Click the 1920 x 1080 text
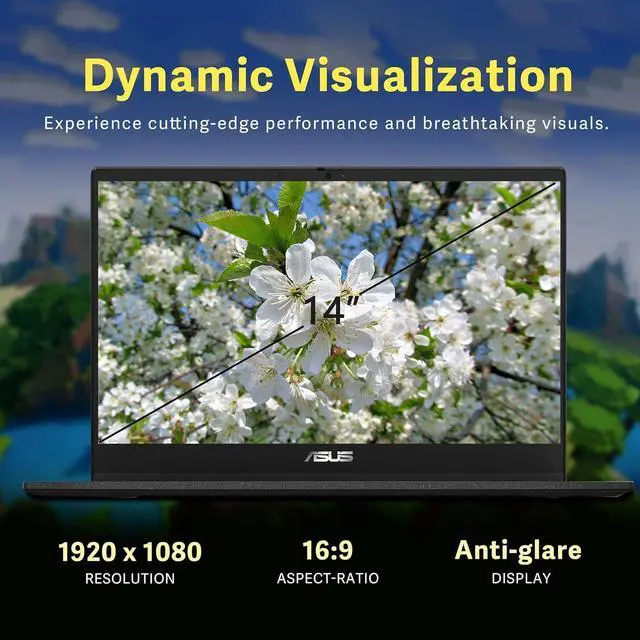640x640 pixels. pos(130,551)
